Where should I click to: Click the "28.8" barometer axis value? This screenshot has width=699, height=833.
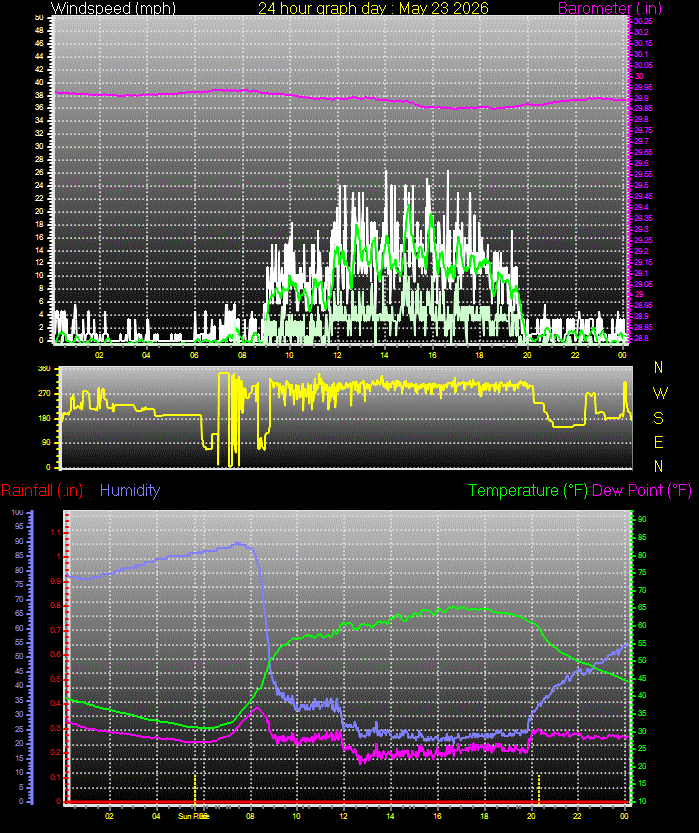pos(641,338)
